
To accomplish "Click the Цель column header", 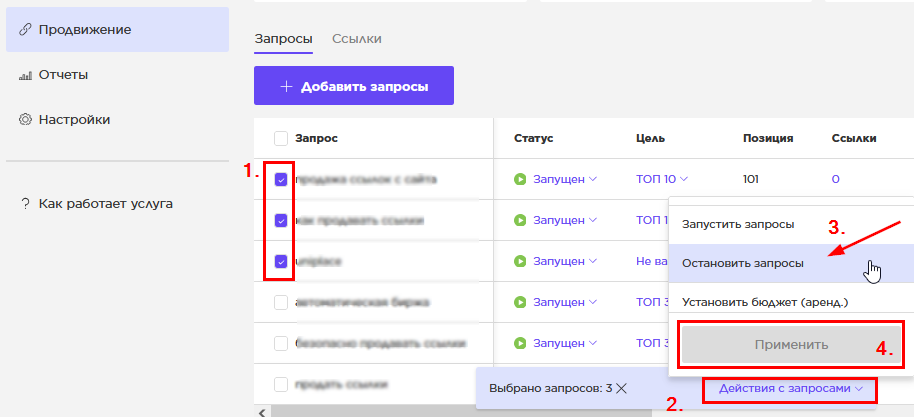I will (x=651, y=138).
